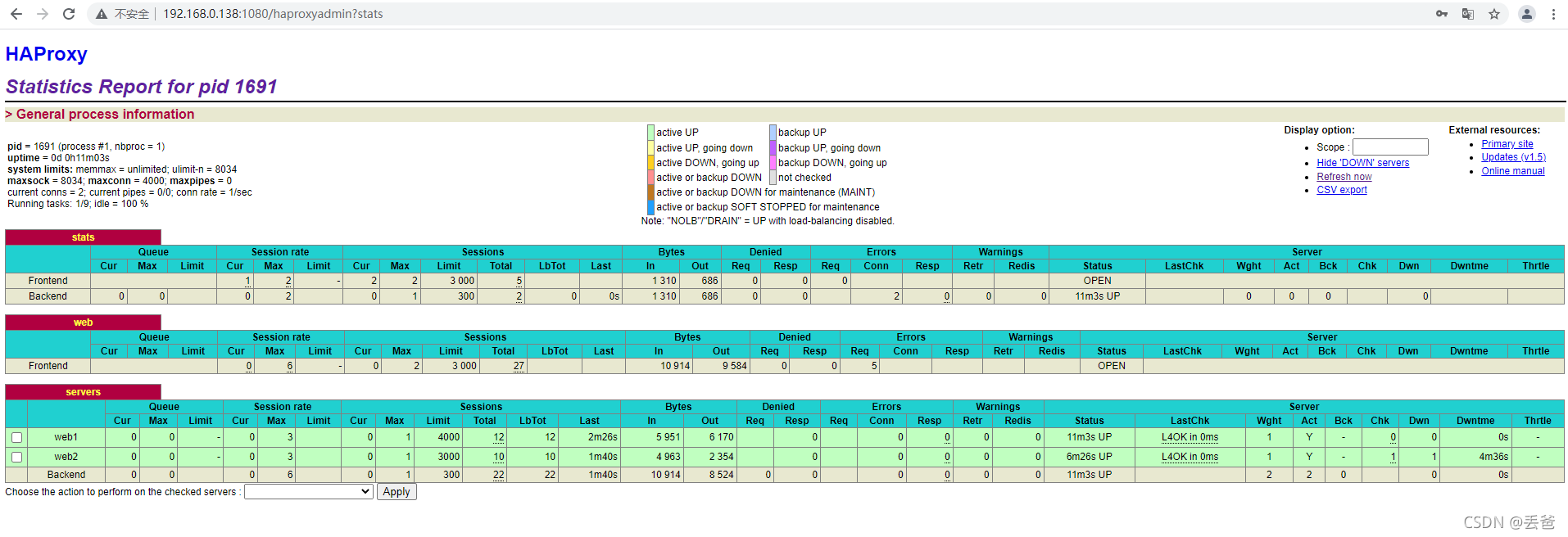Click the Apply button

[x=397, y=492]
